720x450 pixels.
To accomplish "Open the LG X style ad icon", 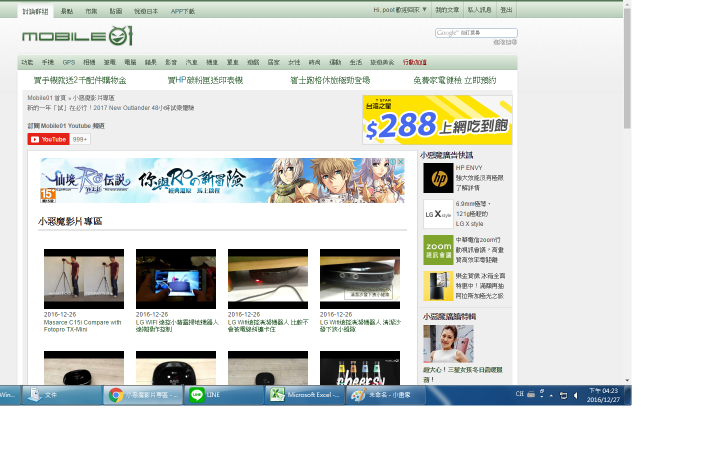I will (x=438, y=214).
